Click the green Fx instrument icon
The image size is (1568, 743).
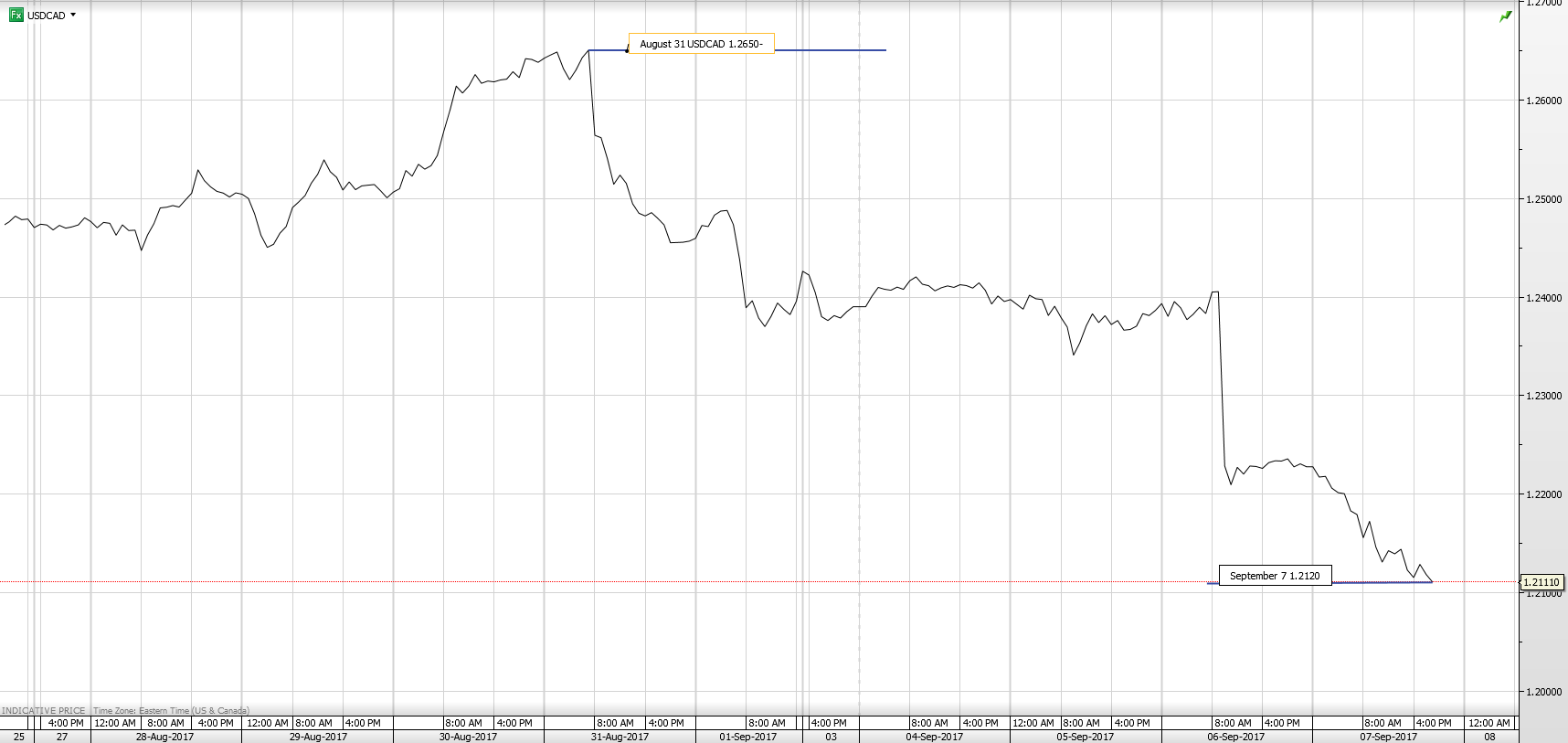[x=16, y=15]
